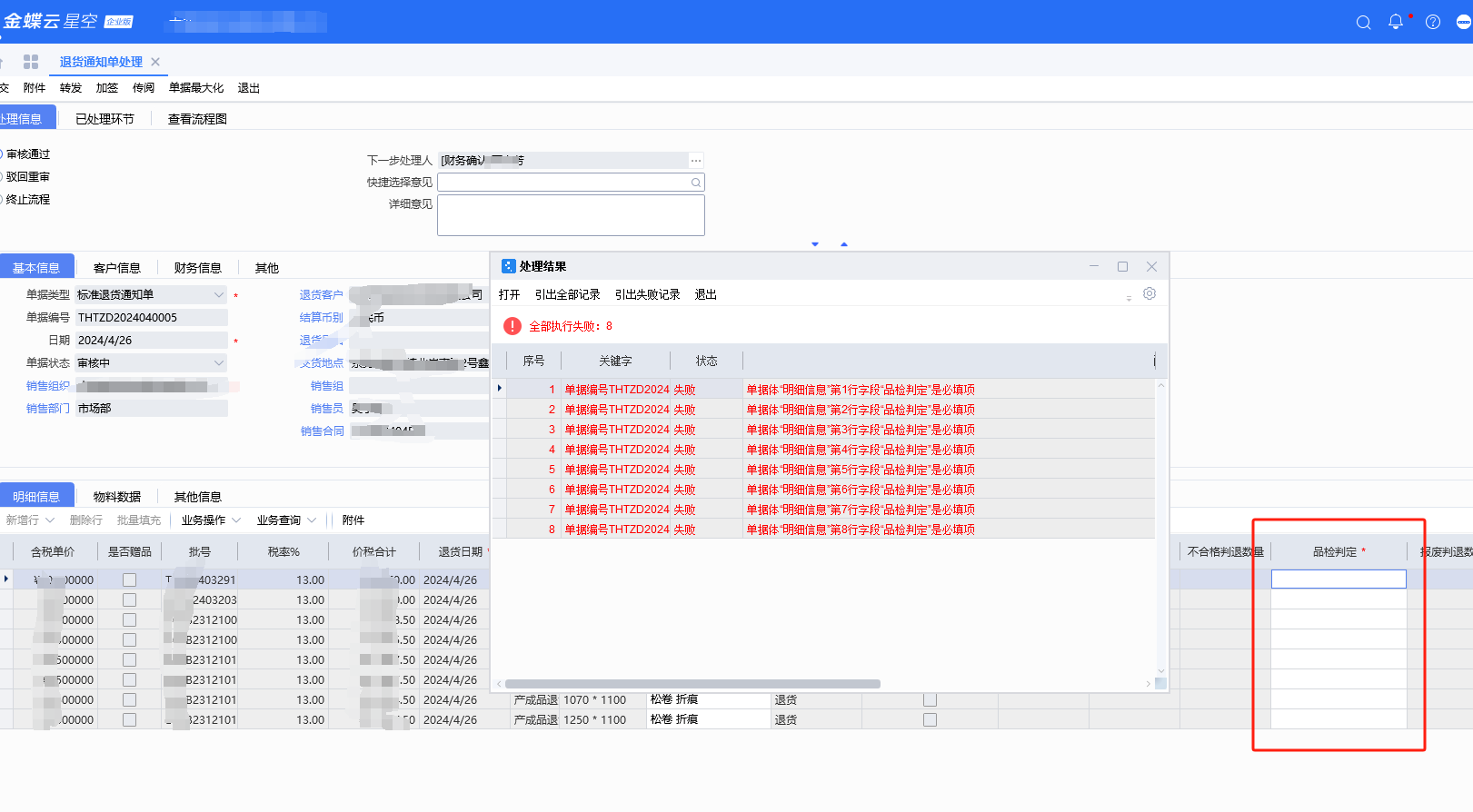Open the 业务操作 dropdown menu
The image size is (1473, 812).
[211, 520]
